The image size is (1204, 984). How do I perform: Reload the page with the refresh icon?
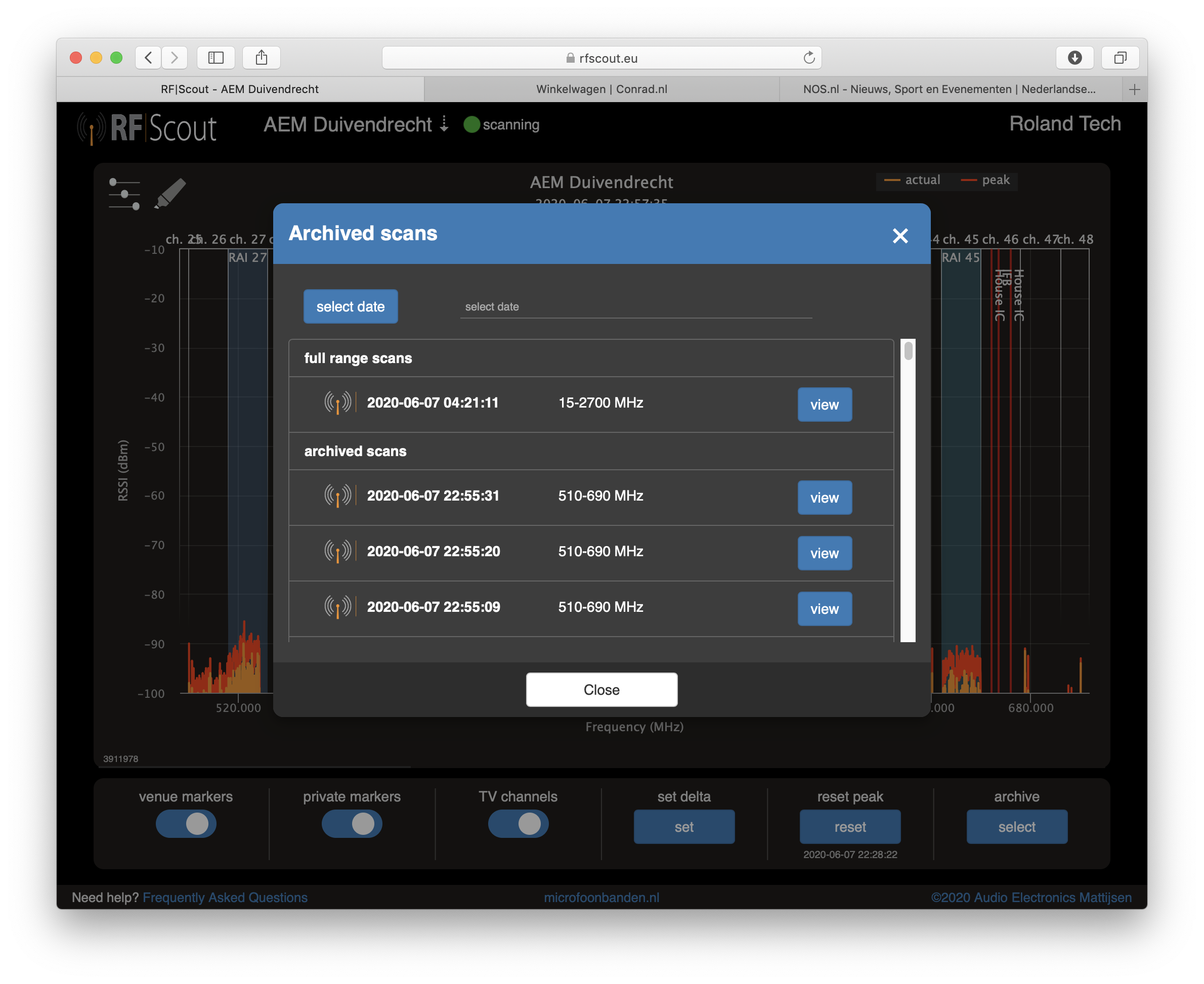(x=809, y=58)
